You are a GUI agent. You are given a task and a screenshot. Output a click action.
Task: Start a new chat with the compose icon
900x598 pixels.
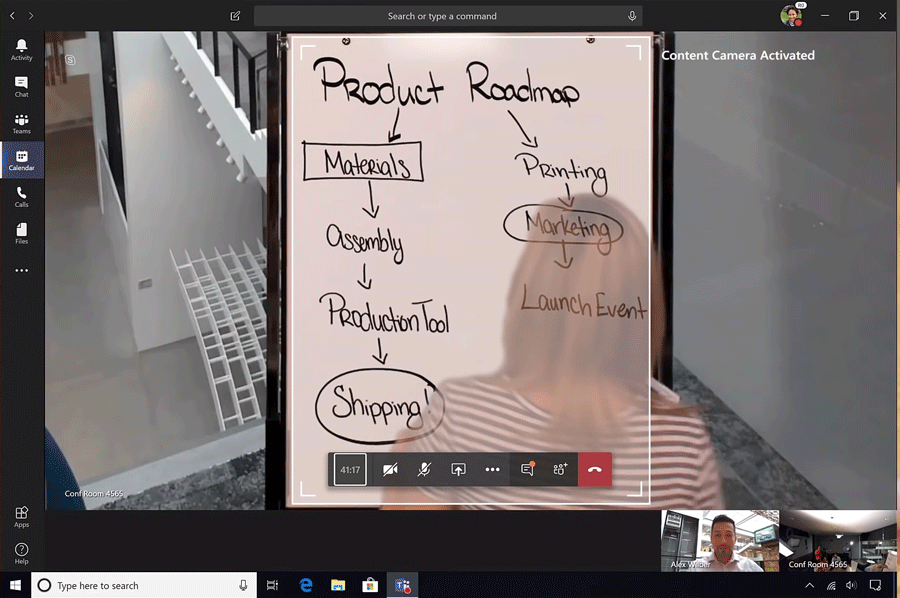235,16
